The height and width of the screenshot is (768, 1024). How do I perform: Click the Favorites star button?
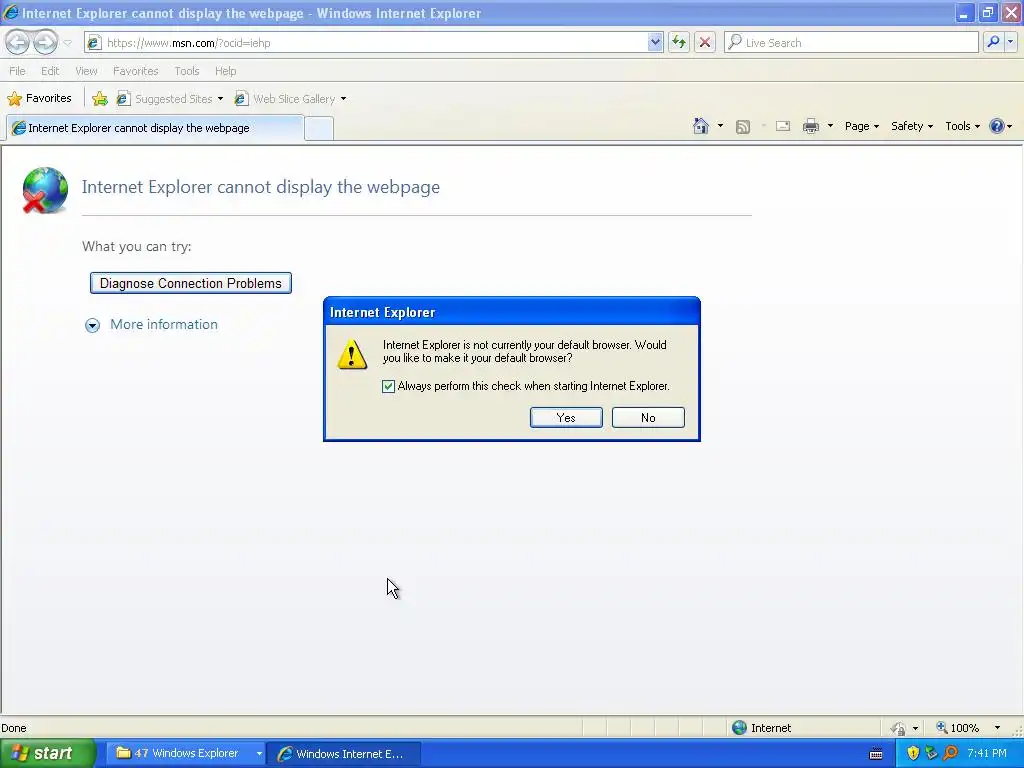click(x=39, y=99)
